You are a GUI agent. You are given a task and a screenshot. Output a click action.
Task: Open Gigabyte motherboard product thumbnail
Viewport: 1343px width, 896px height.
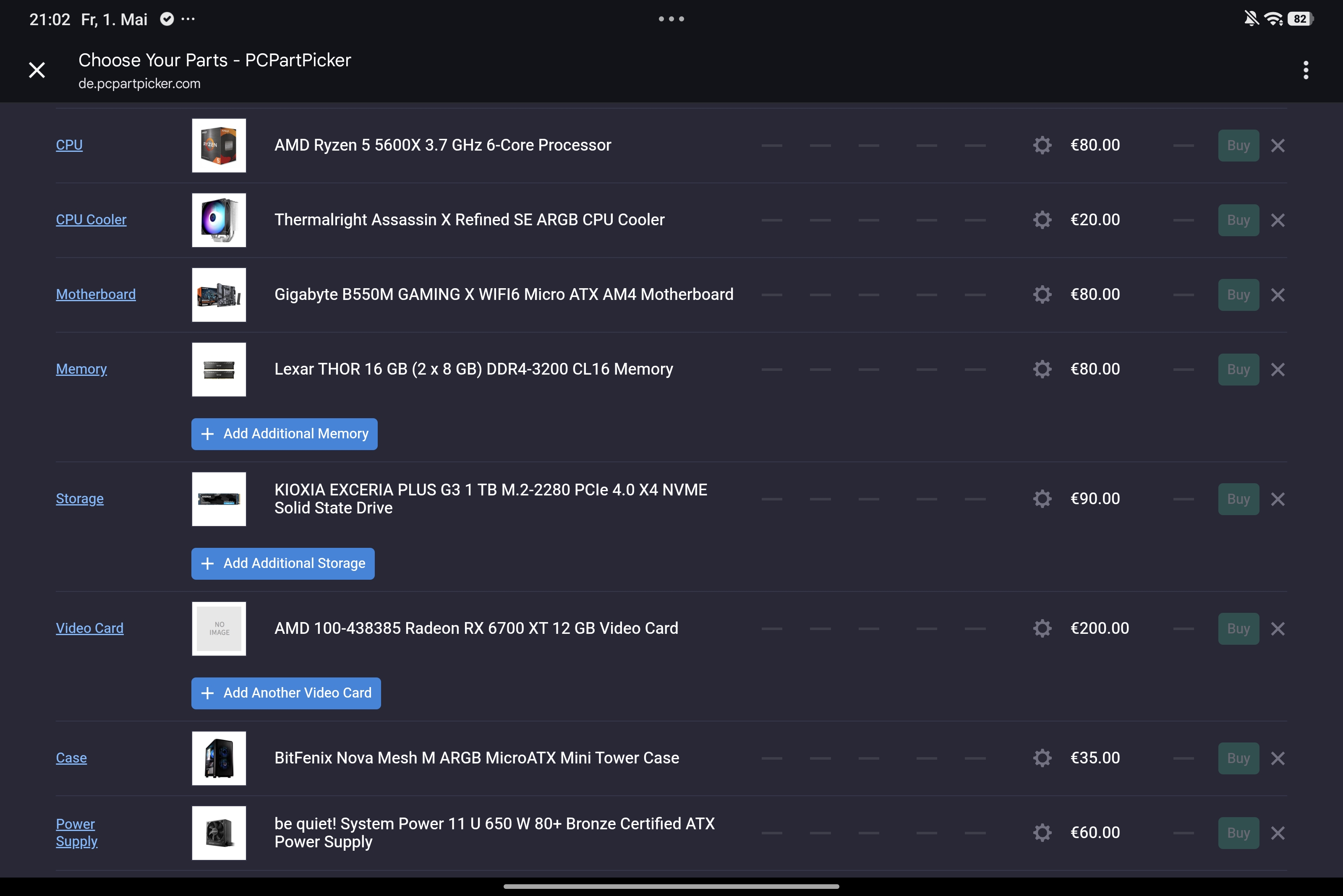pyautogui.click(x=219, y=295)
